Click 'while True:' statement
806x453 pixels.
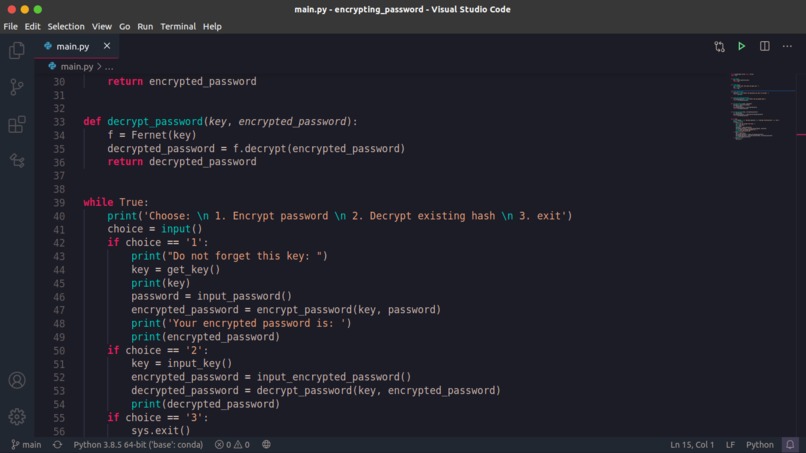[x=116, y=202]
